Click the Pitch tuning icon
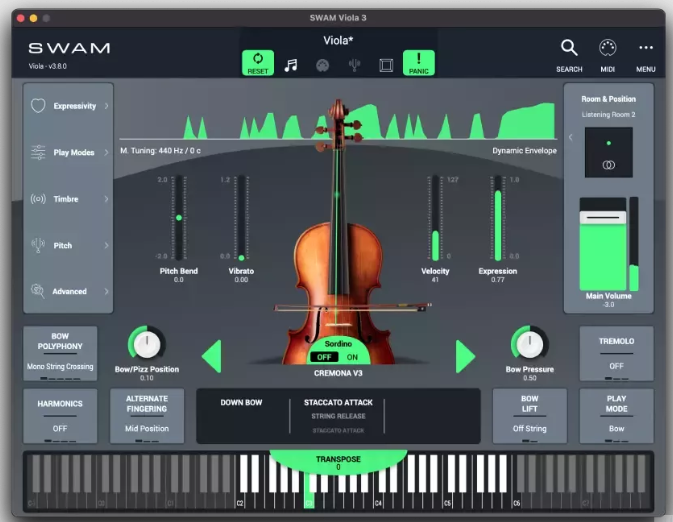 [38, 245]
